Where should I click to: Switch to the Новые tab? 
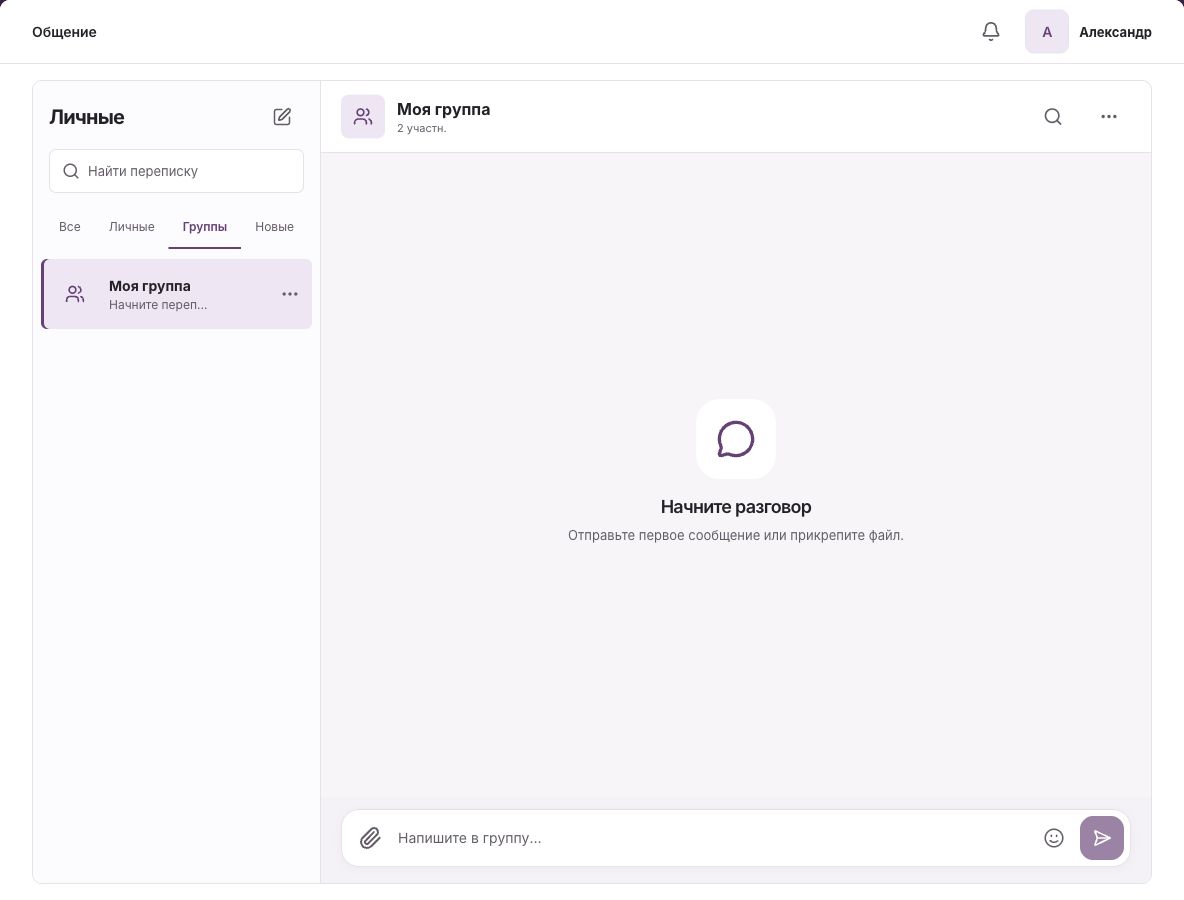tap(274, 227)
